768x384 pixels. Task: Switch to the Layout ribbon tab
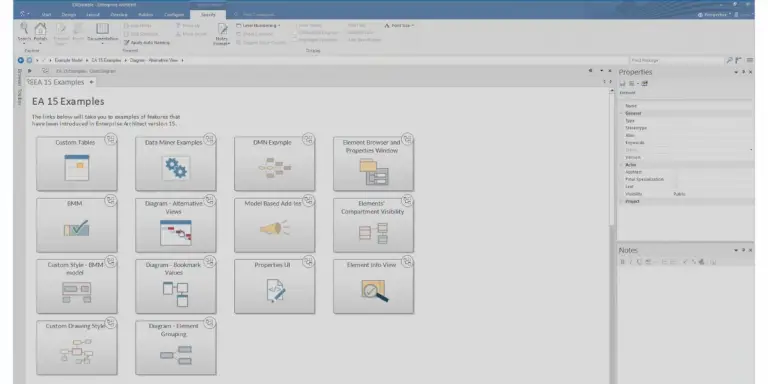tap(93, 15)
